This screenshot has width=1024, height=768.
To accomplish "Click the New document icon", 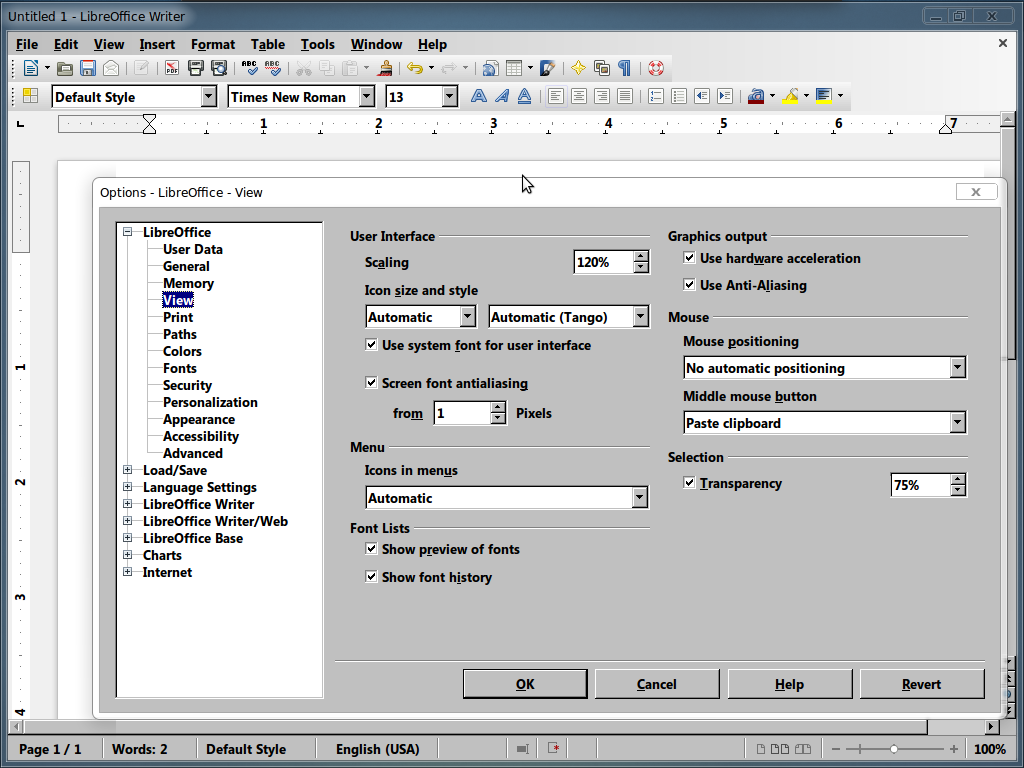I will [x=31, y=68].
